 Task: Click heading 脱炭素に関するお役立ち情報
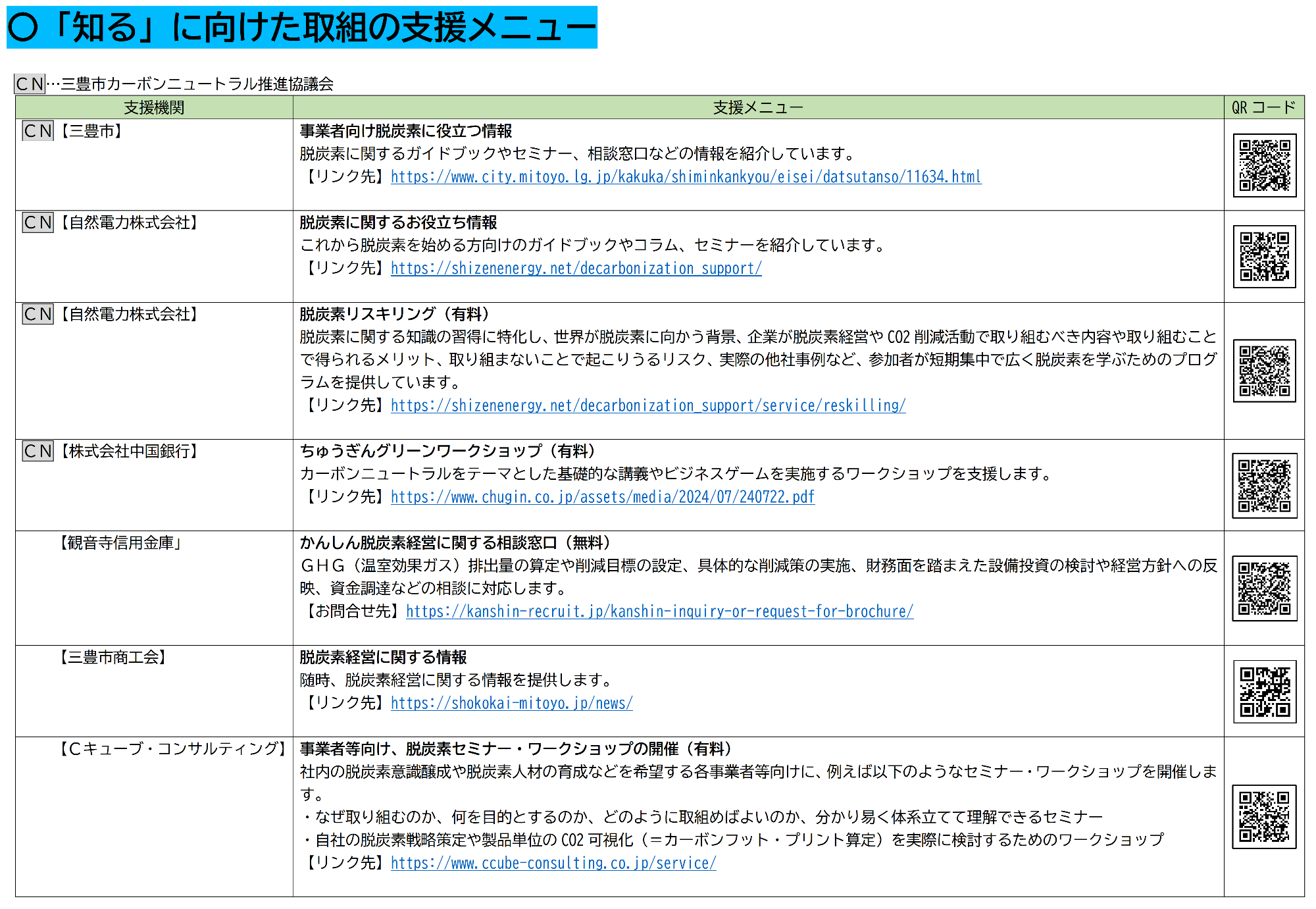click(x=398, y=222)
